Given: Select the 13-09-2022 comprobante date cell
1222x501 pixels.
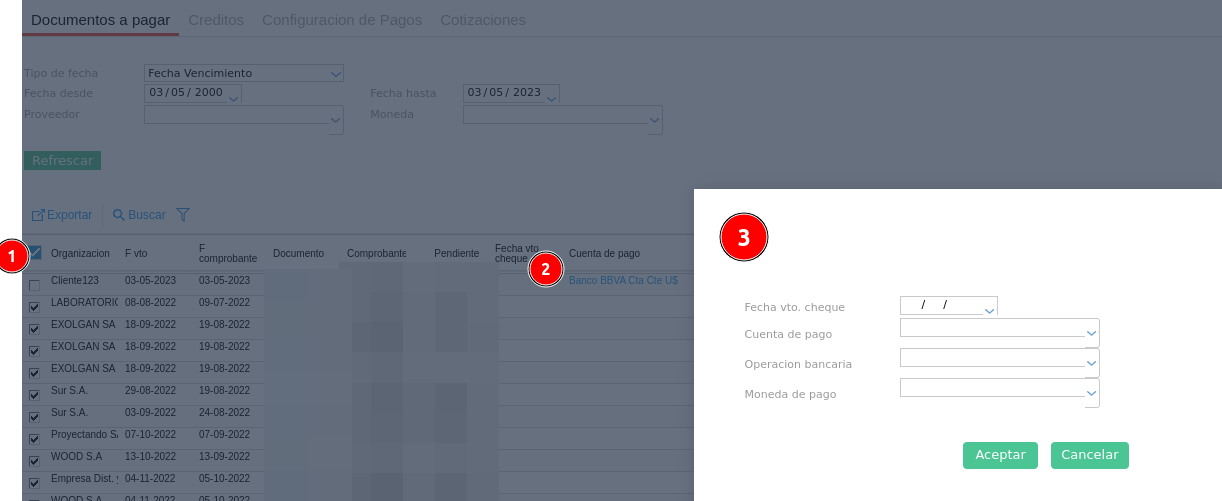Looking at the screenshot, I should (x=224, y=456).
